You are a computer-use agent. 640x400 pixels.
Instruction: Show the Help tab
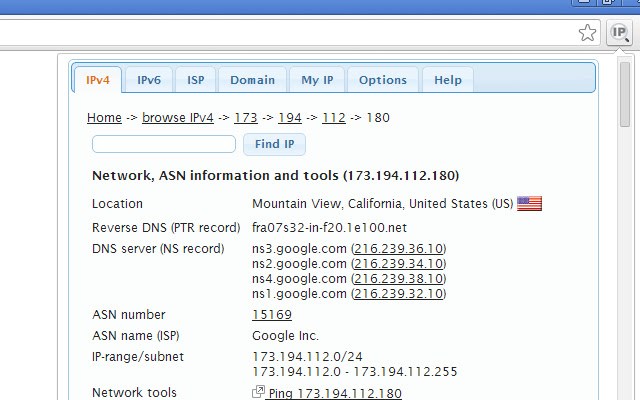pos(448,80)
